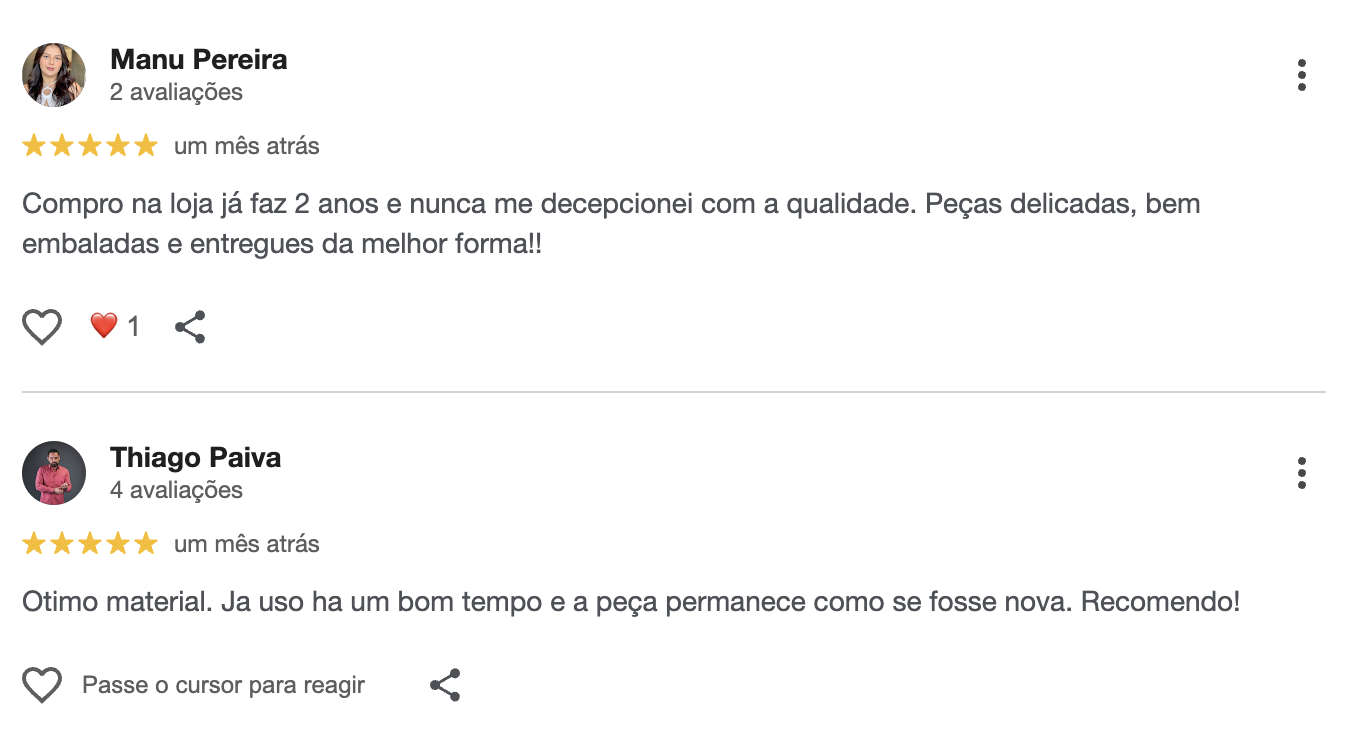
Task: Click the Manu Pereira reviewer name
Action: click(198, 60)
